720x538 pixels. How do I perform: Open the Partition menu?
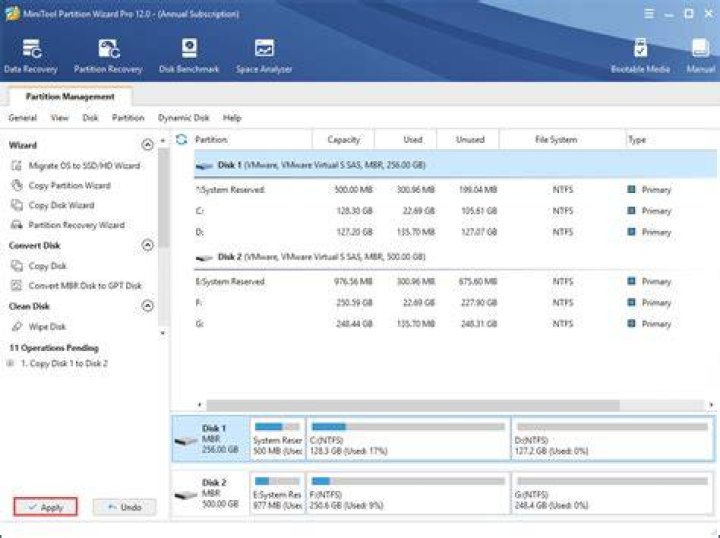[128, 118]
